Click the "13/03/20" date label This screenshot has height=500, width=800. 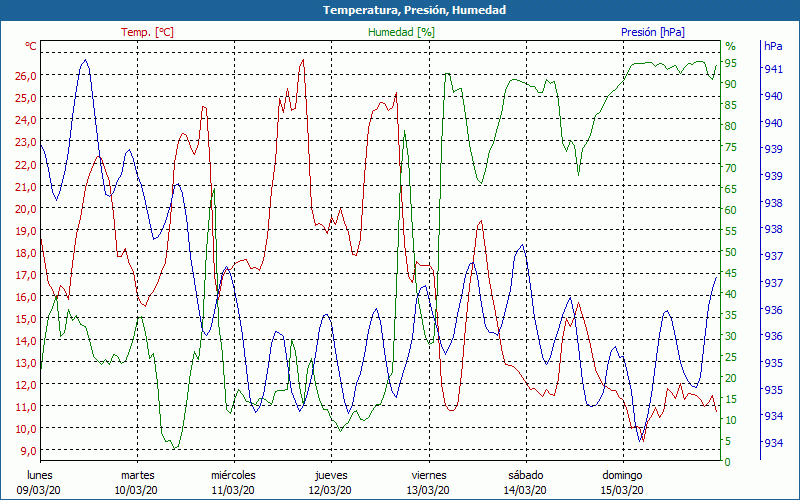pos(428,490)
